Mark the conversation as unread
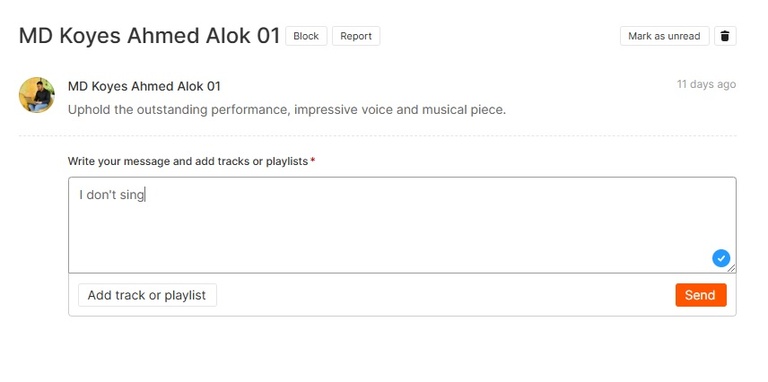Image resolution: width=768 pixels, height=382 pixels. pos(664,36)
